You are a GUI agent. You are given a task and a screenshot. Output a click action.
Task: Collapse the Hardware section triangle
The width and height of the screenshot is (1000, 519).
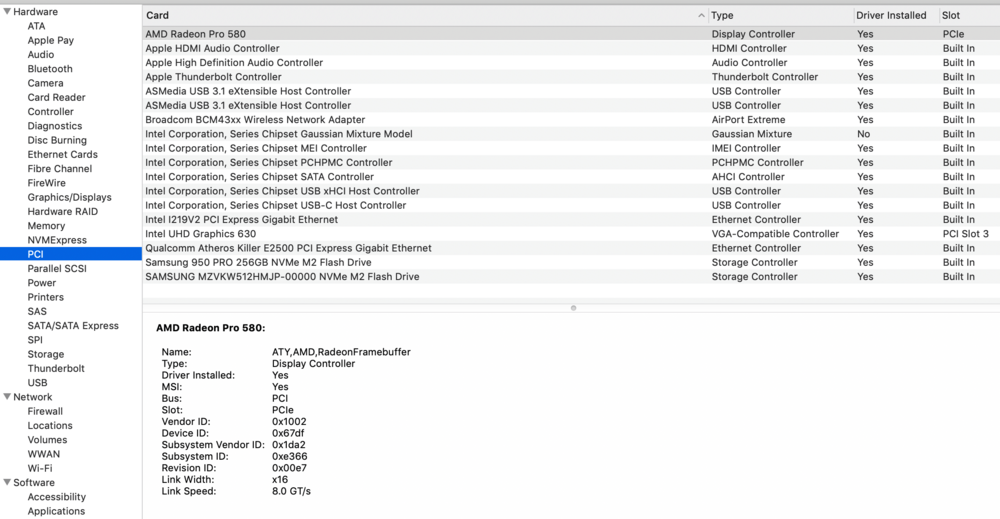click(7, 11)
